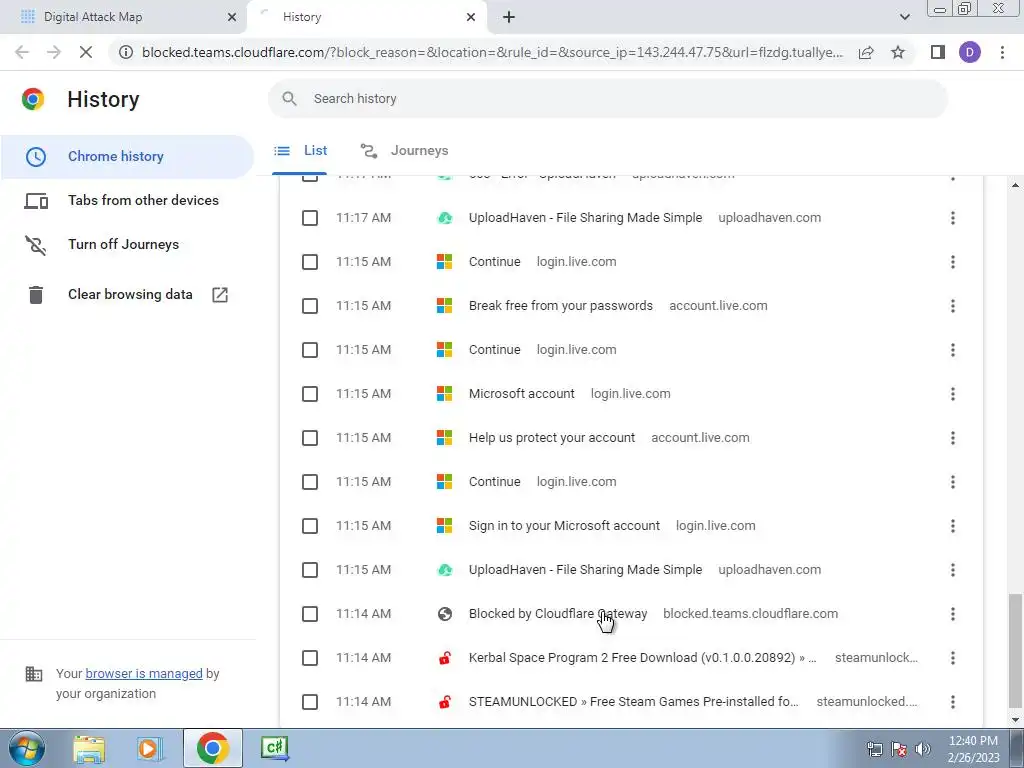Image resolution: width=1024 pixels, height=768 pixels.
Task: Check the Break free from your passwords checkbox
Action: click(x=310, y=306)
